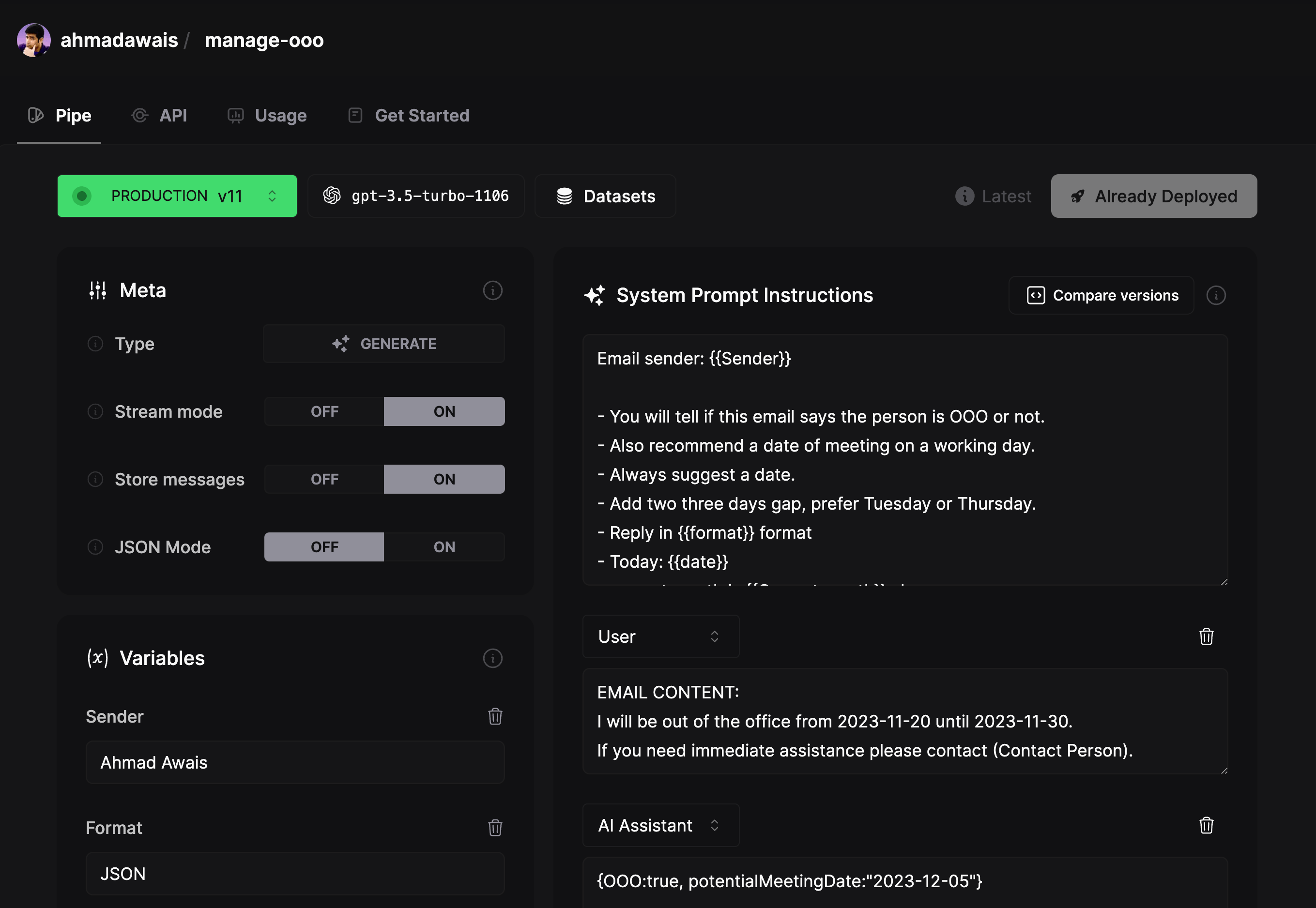Open the User role dropdown
The image size is (1316, 908).
pos(660,636)
